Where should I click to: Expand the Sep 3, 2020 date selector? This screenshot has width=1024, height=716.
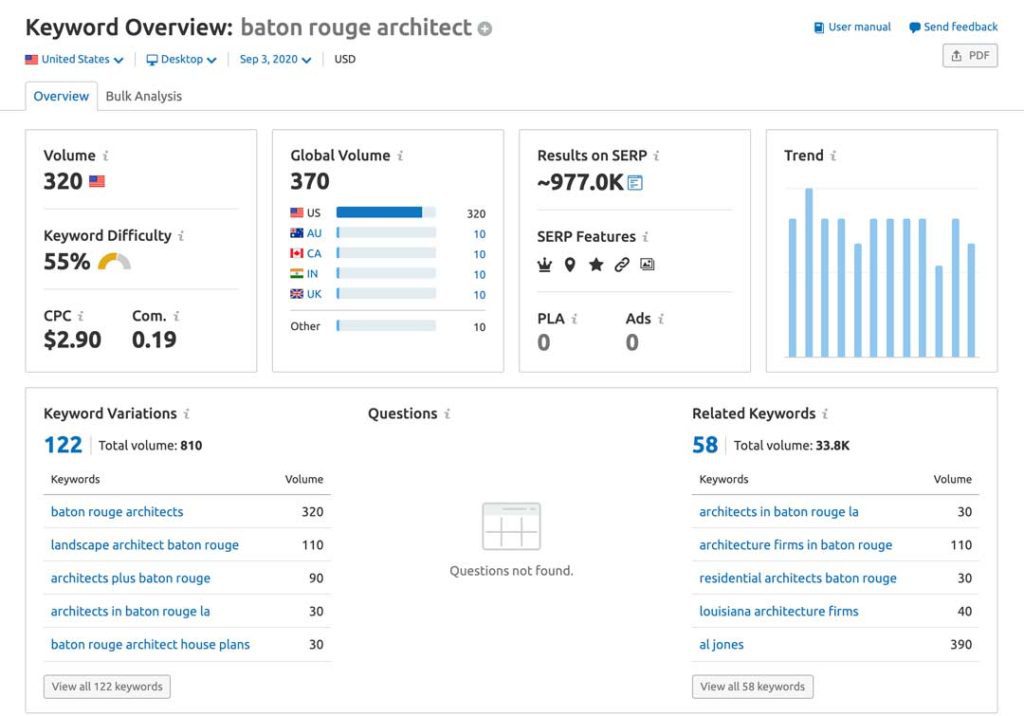272,59
